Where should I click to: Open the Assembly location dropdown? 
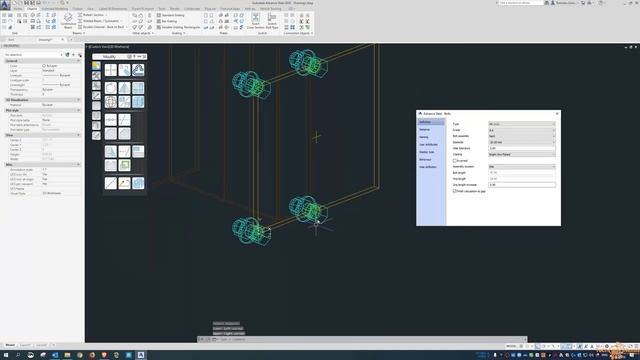click(x=522, y=167)
